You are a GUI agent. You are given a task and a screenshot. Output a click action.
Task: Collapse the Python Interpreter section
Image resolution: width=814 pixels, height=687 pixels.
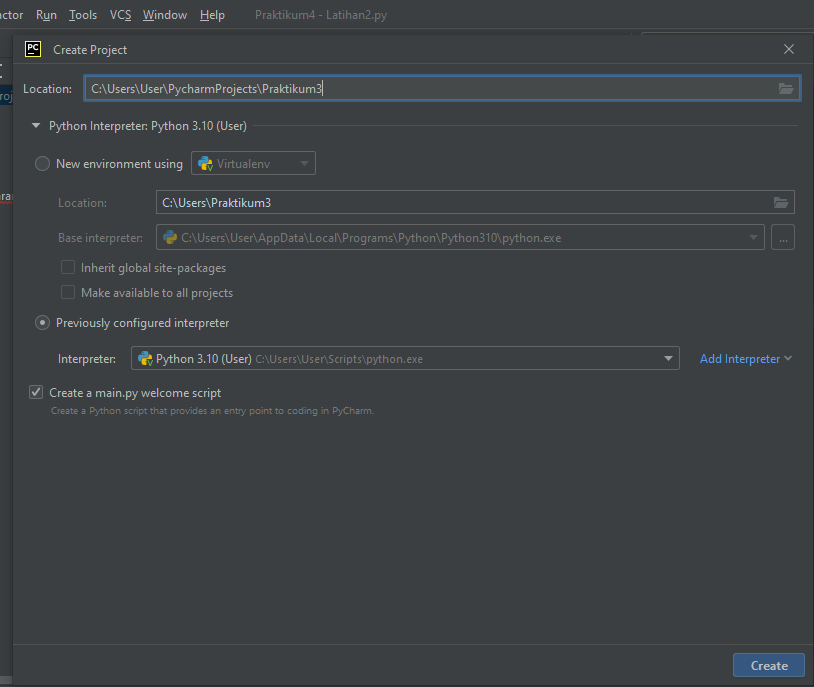(x=35, y=126)
